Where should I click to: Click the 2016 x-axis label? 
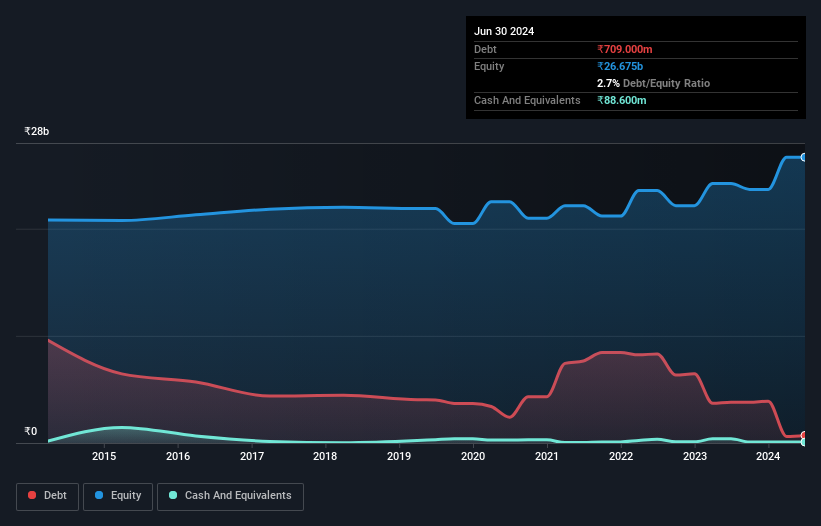point(178,456)
